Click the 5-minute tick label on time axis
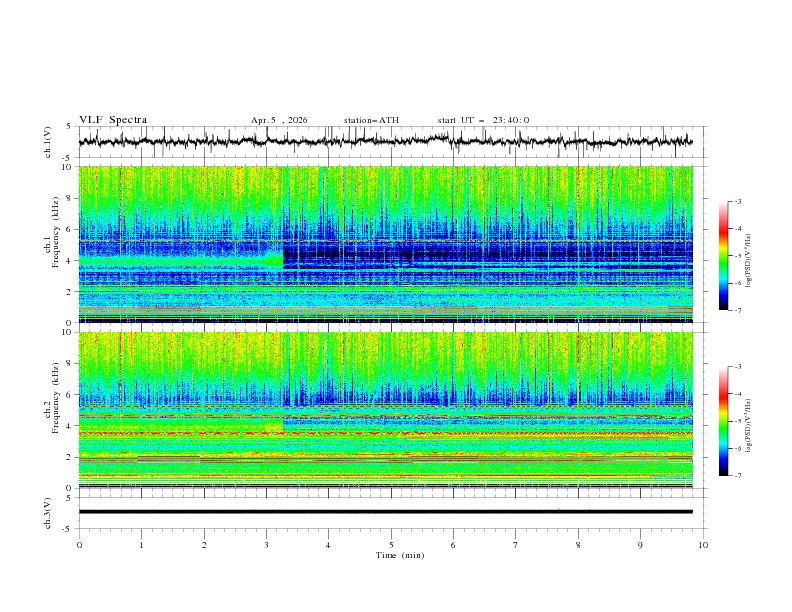Image resolution: width=792 pixels, height=612 pixels. point(391,545)
